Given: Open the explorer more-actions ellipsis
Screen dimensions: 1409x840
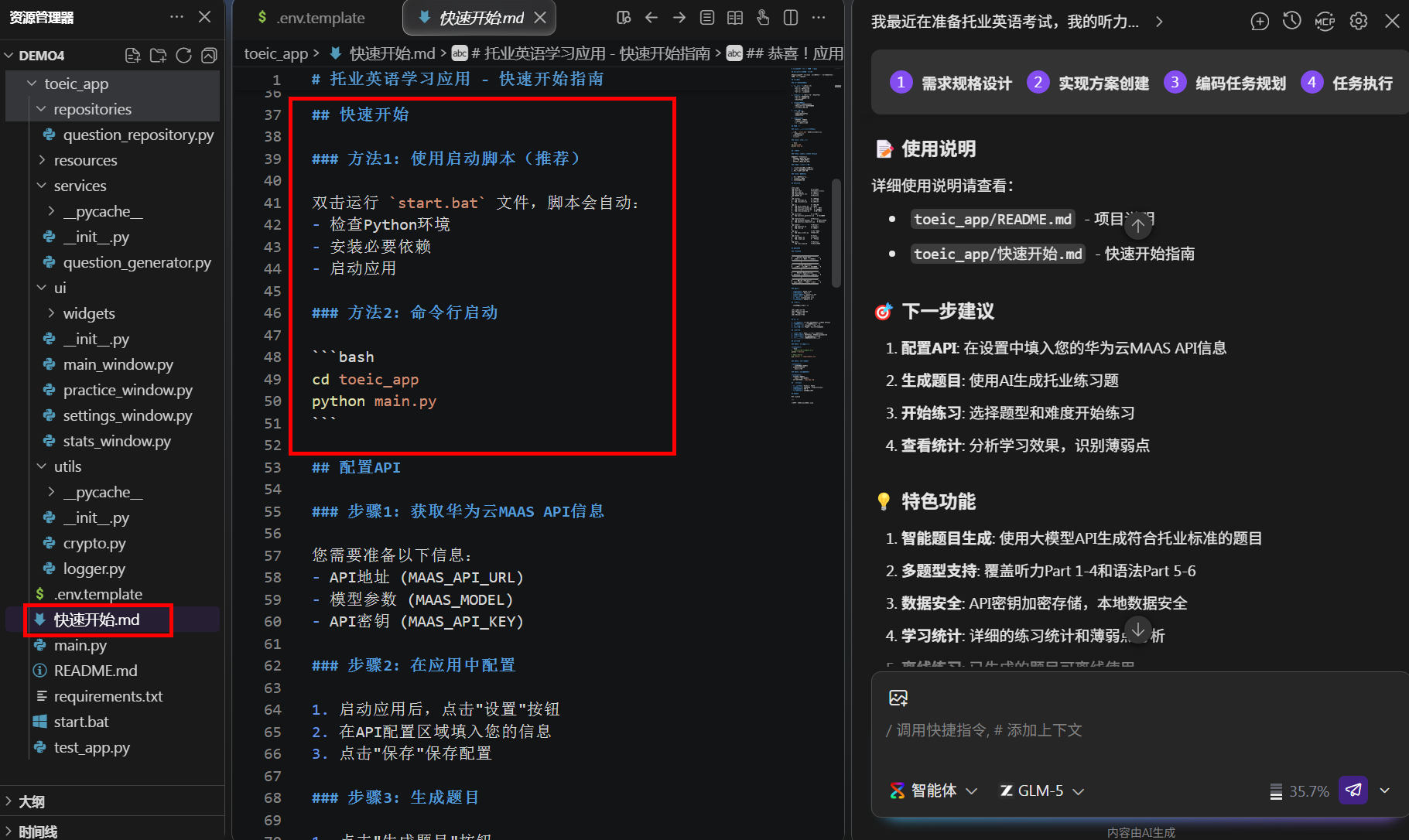Looking at the screenshot, I should point(177,16).
